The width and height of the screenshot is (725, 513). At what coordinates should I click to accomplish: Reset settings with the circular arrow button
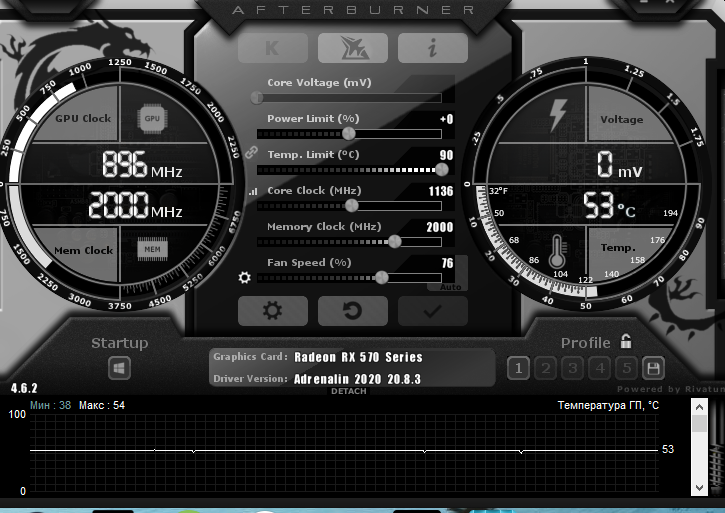[353, 311]
